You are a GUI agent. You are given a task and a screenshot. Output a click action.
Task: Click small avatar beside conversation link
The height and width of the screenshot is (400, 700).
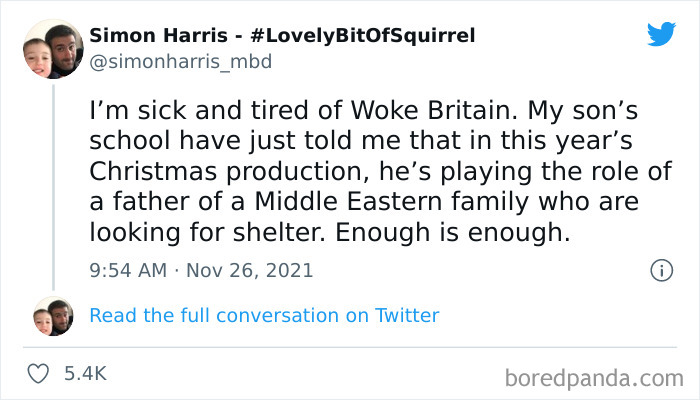(x=51, y=315)
